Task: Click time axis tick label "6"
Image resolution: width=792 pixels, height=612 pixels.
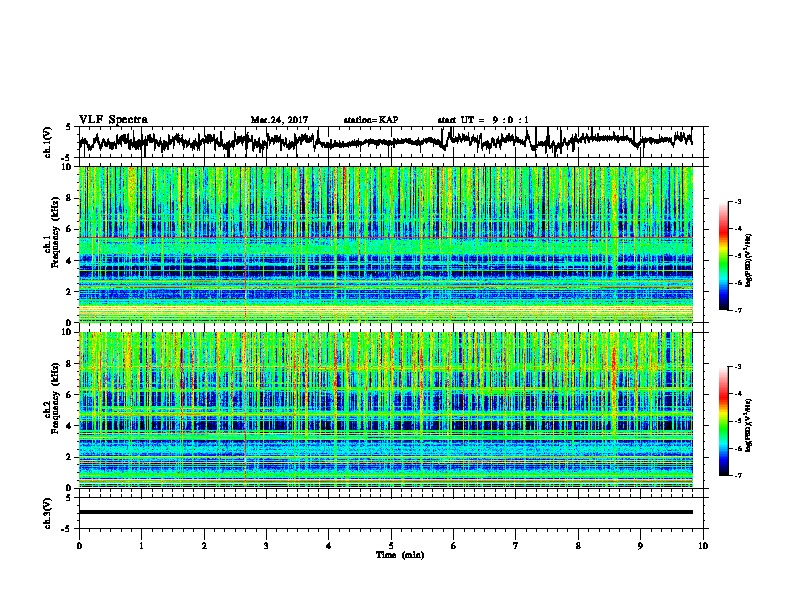Action: point(454,546)
